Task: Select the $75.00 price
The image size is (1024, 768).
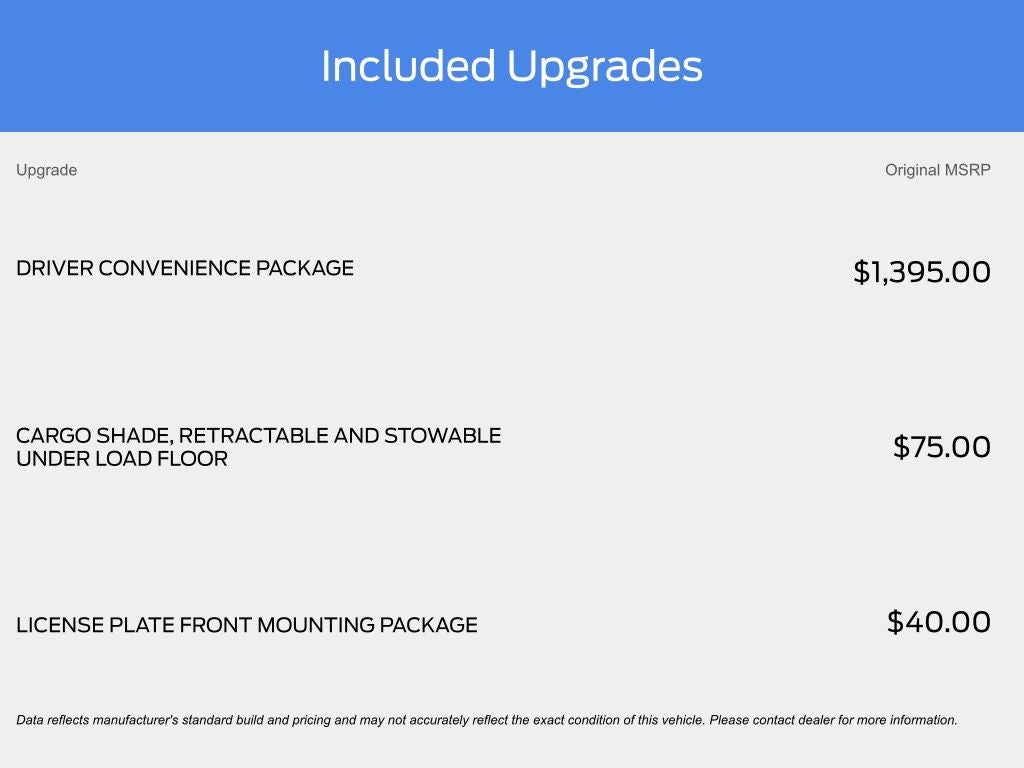Action: coord(941,447)
